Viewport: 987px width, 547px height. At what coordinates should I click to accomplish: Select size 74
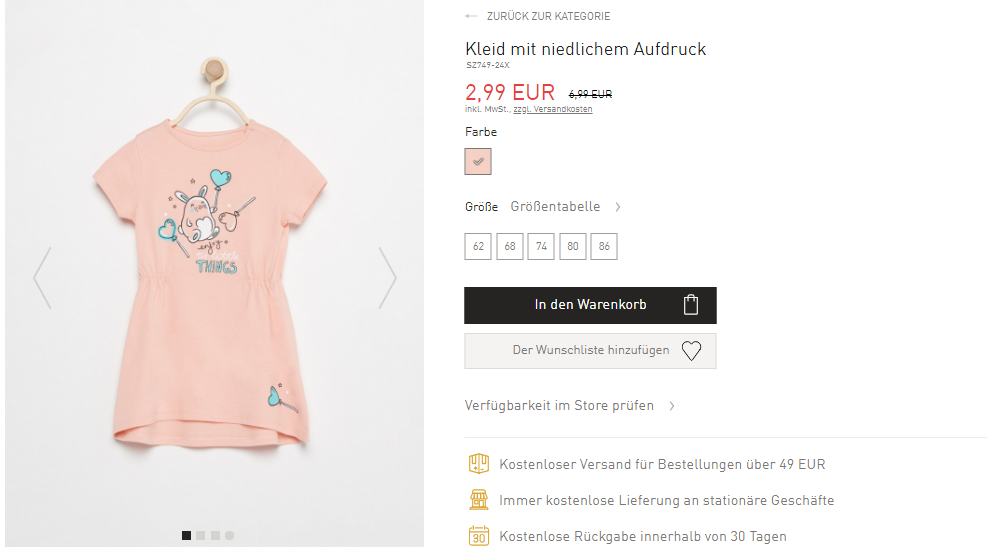point(541,246)
